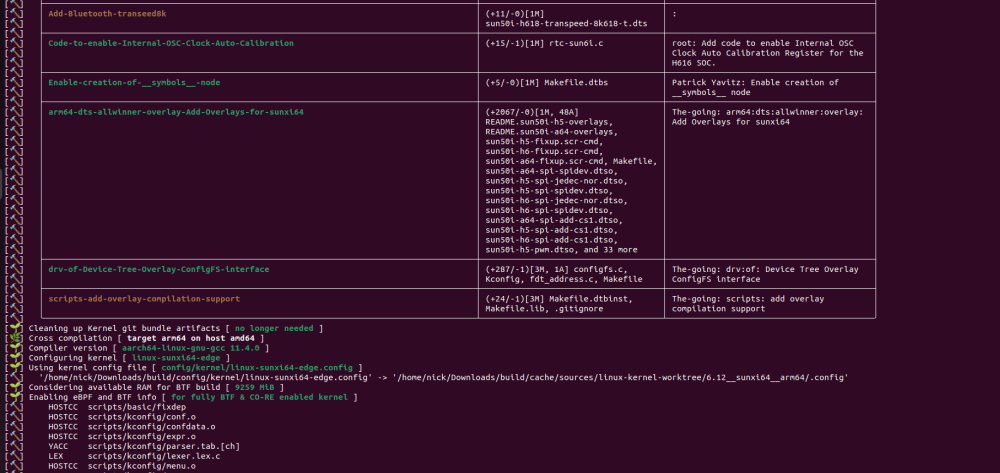
Task: Click the seedling icon beside "Cleaning up Kernel git bundle artifacts"
Action: coord(14,328)
